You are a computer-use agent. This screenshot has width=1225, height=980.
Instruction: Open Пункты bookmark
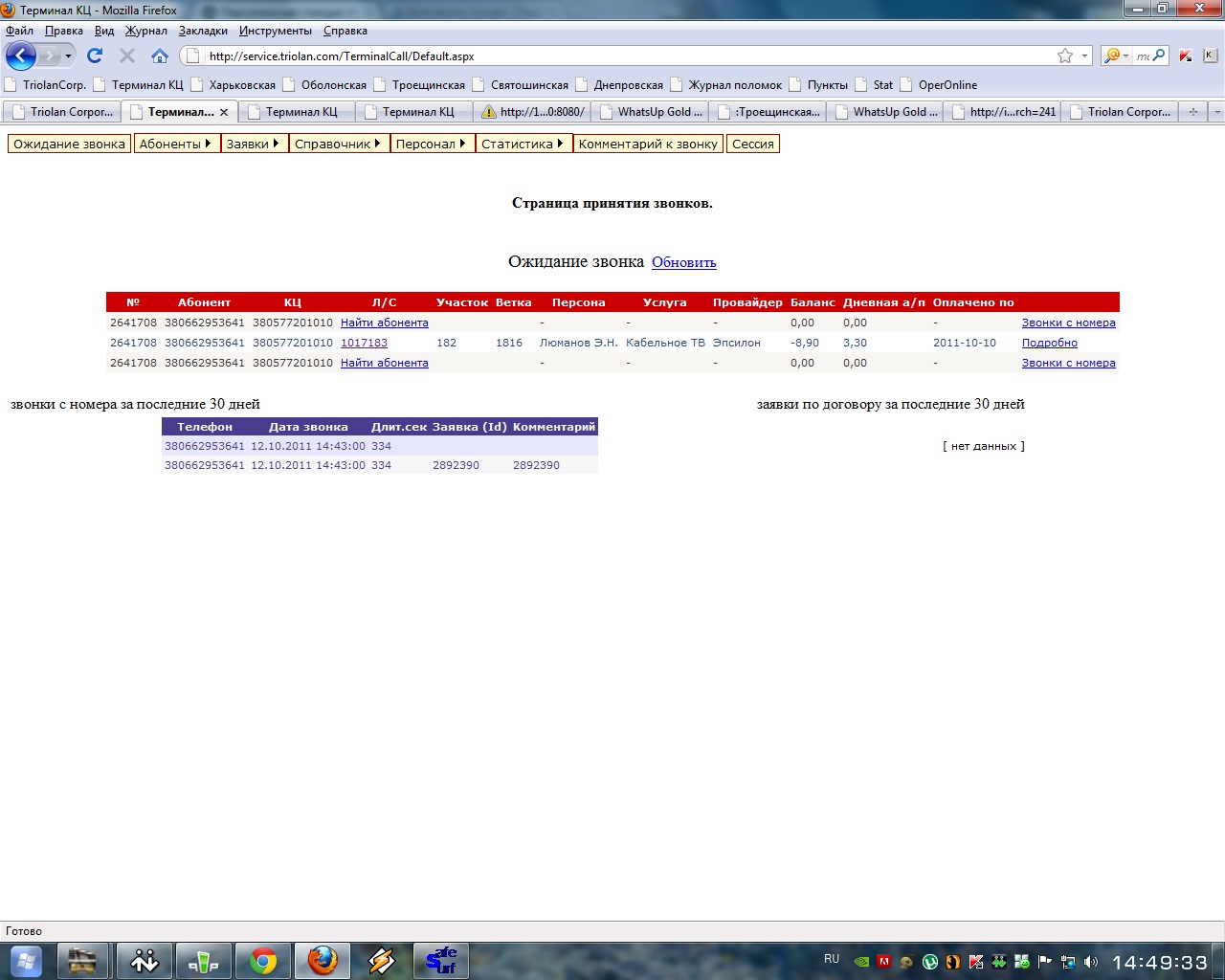(x=818, y=84)
